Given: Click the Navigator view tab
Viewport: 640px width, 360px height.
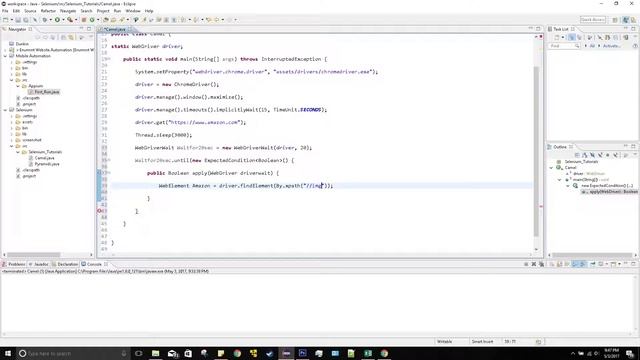Looking at the screenshot, I should tap(17, 29).
